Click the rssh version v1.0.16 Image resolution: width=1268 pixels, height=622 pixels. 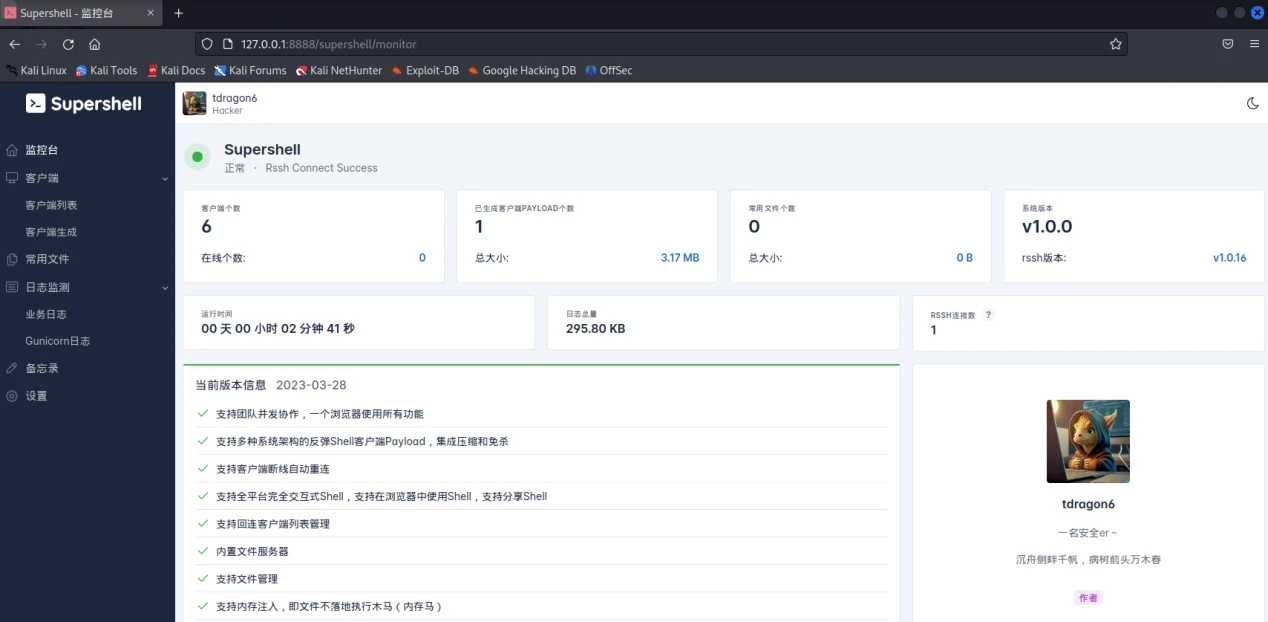(1230, 258)
